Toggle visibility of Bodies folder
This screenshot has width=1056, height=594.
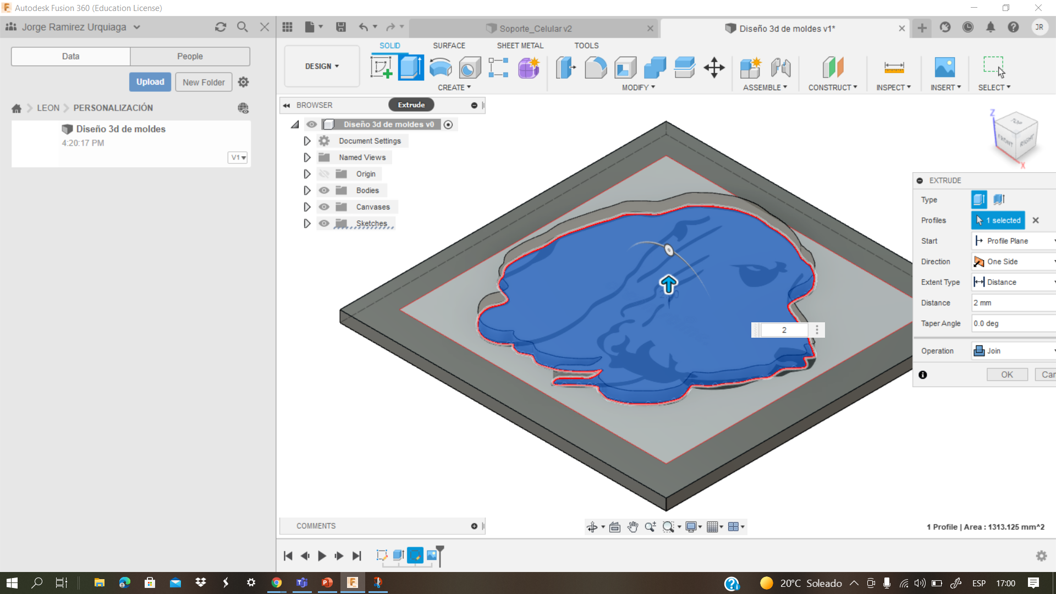click(324, 191)
